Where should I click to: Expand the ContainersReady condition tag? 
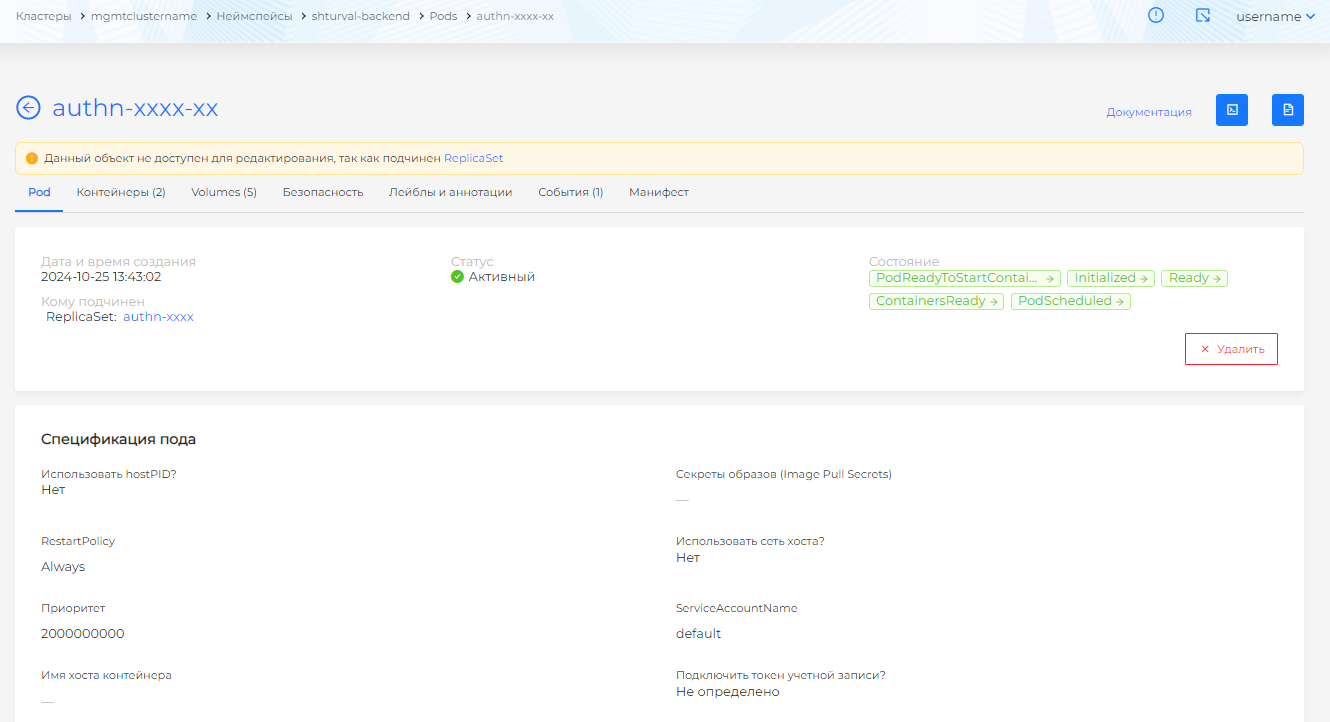[x=936, y=301]
